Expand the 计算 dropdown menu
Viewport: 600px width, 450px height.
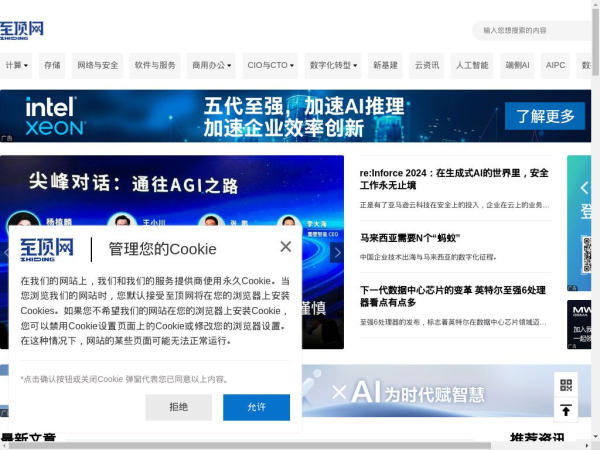(16, 65)
